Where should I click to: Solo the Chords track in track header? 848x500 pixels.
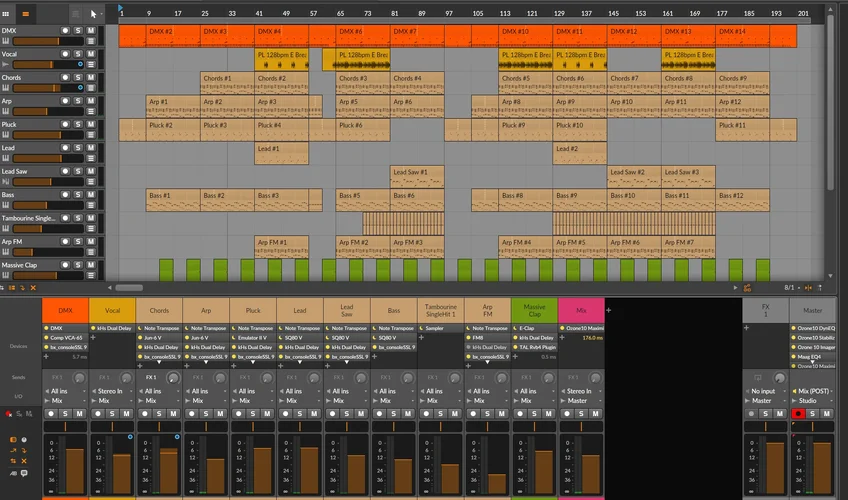(x=78, y=77)
